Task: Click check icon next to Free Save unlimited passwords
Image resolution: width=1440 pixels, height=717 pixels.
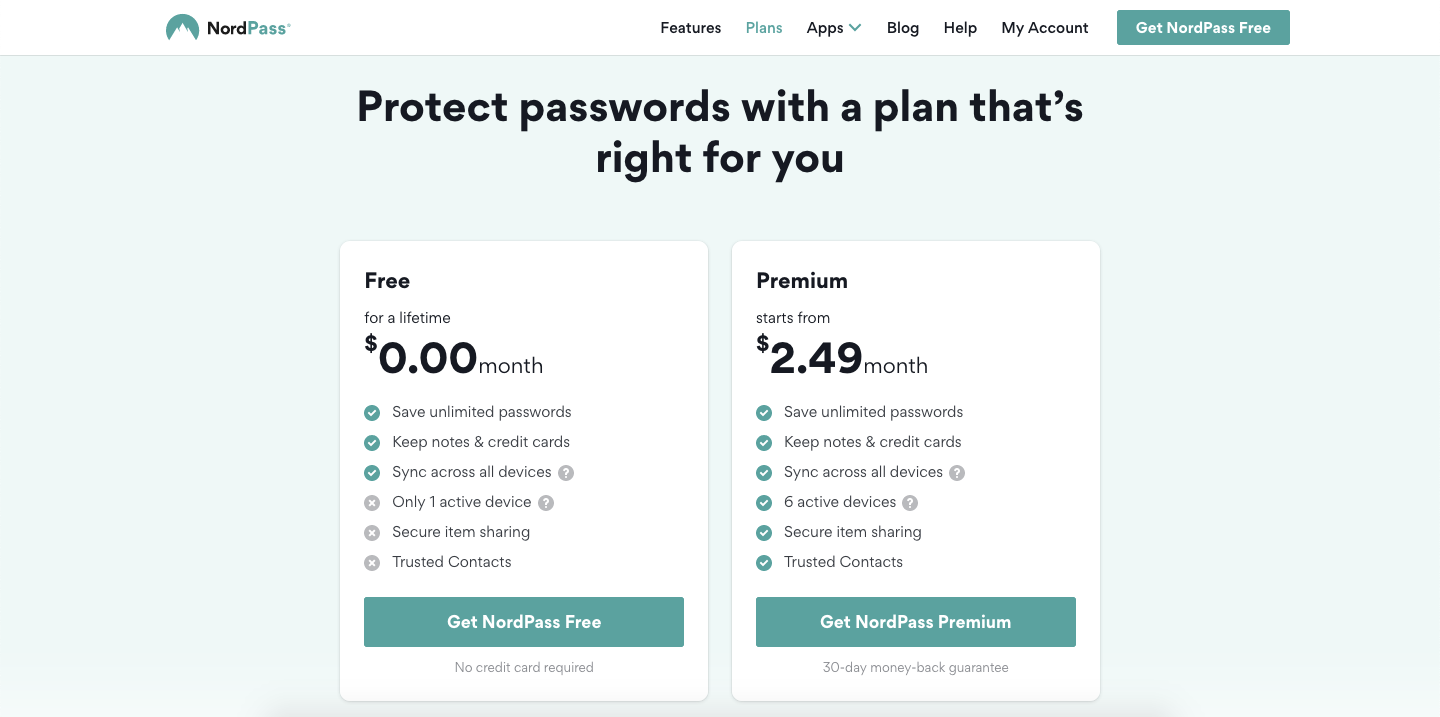Action: point(372,413)
